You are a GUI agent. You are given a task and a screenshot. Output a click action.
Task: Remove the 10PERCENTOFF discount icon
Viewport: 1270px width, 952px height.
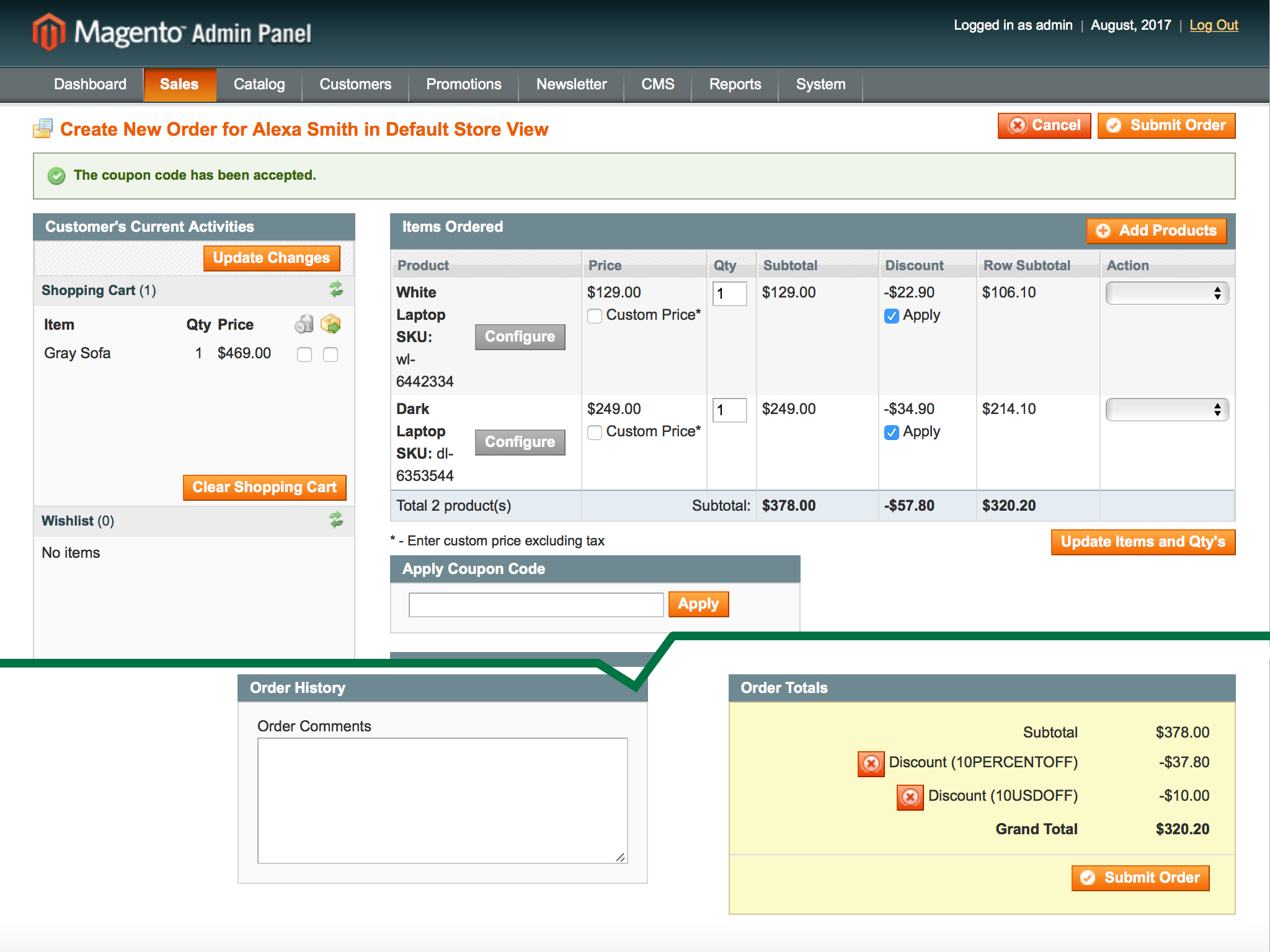[x=871, y=763]
